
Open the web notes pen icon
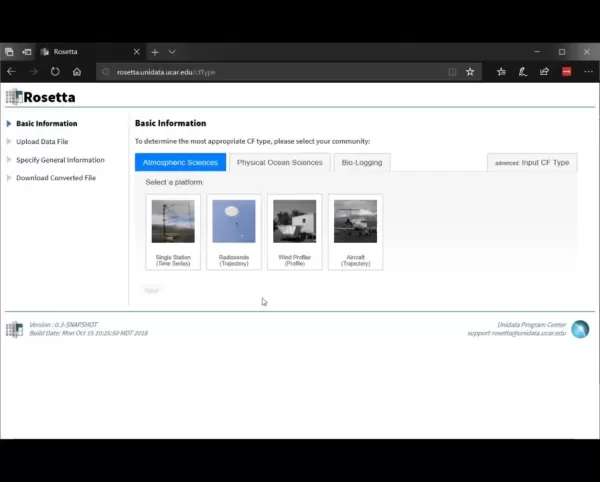(523, 72)
